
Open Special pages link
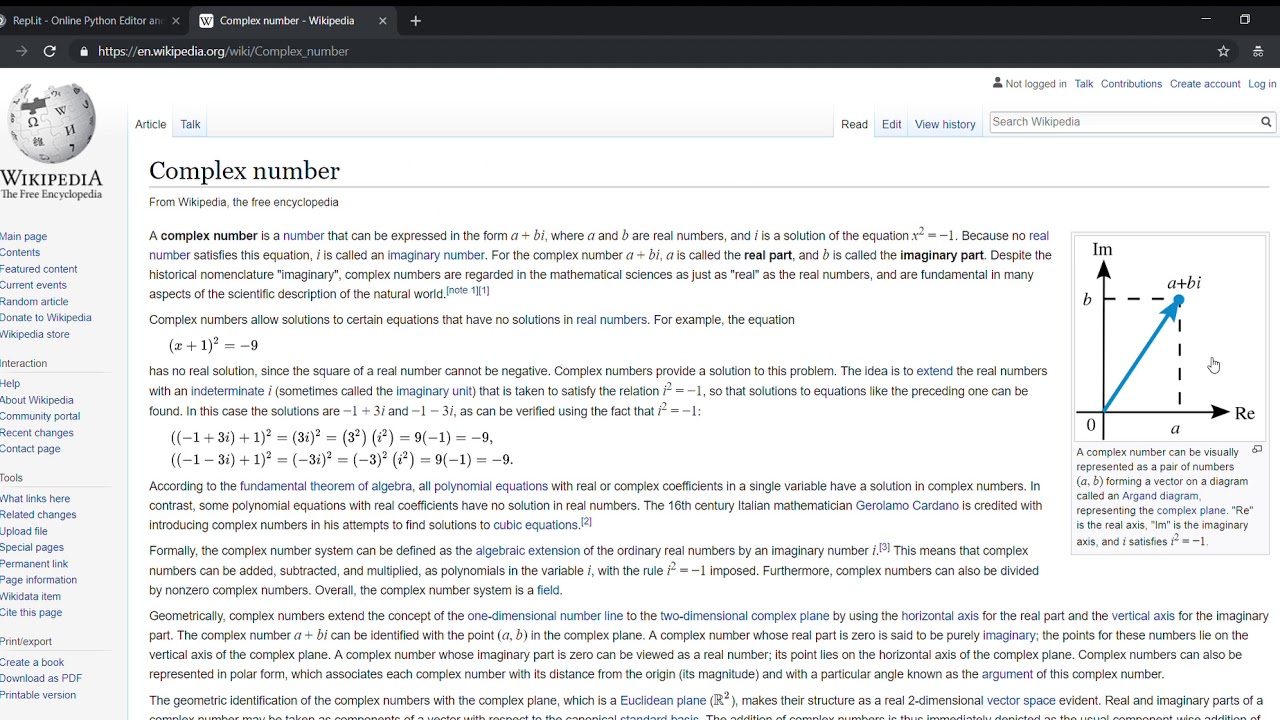(32, 547)
